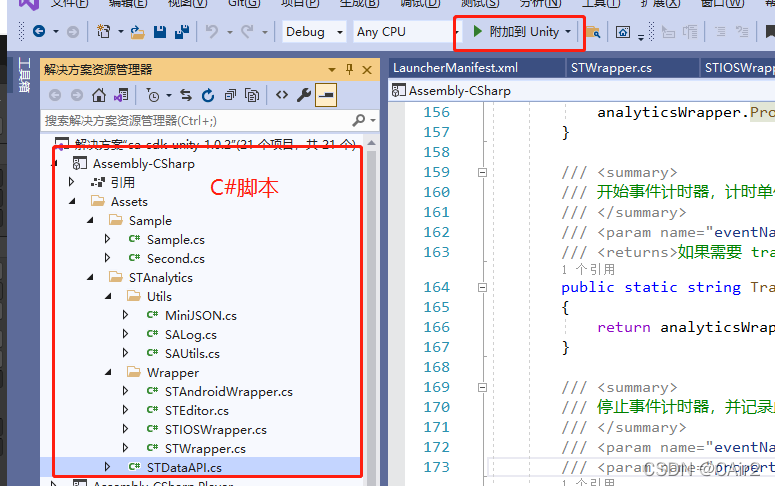Toggle the pin on Solution Explorer panel
The height and width of the screenshot is (486, 775).
point(349,70)
